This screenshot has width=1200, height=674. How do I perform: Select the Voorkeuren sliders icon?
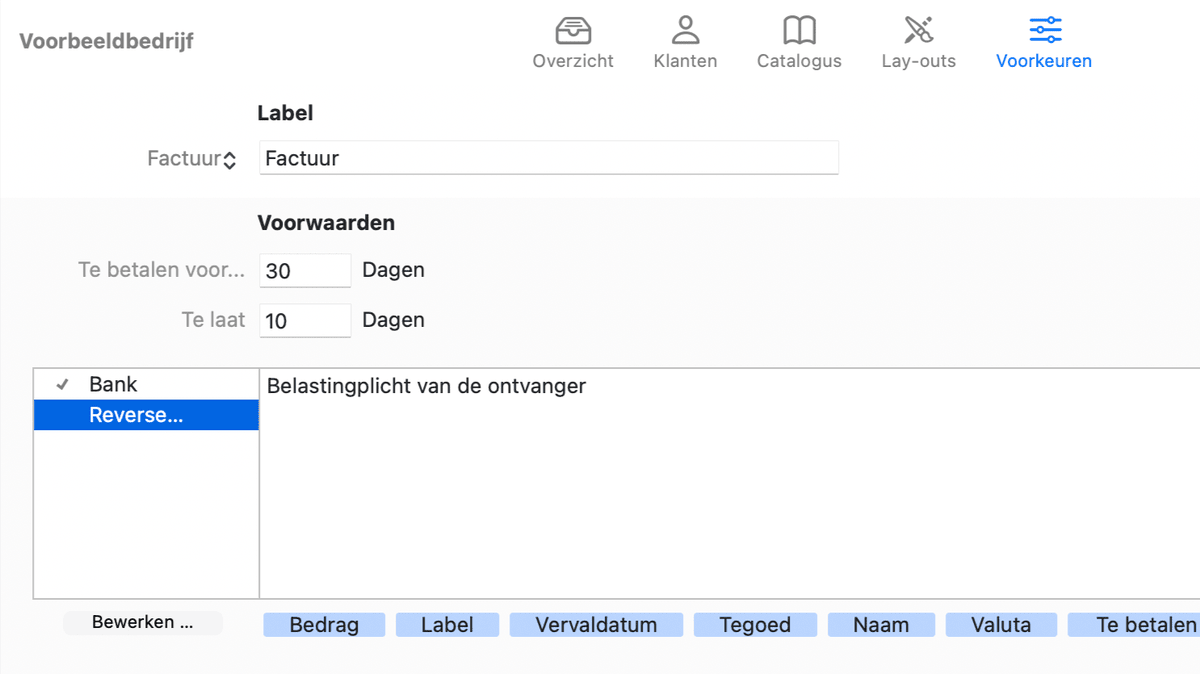point(1044,30)
